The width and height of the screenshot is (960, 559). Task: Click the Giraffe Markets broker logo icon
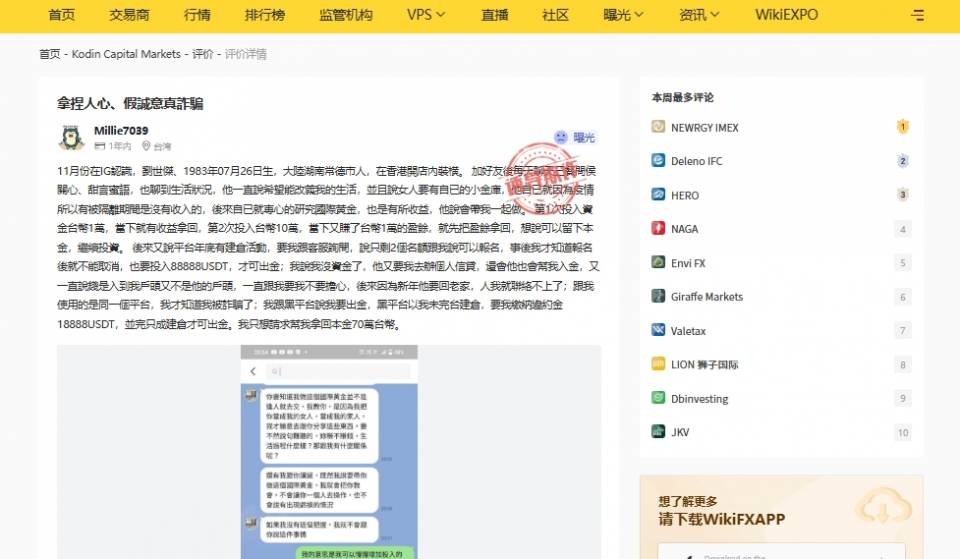click(658, 296)
